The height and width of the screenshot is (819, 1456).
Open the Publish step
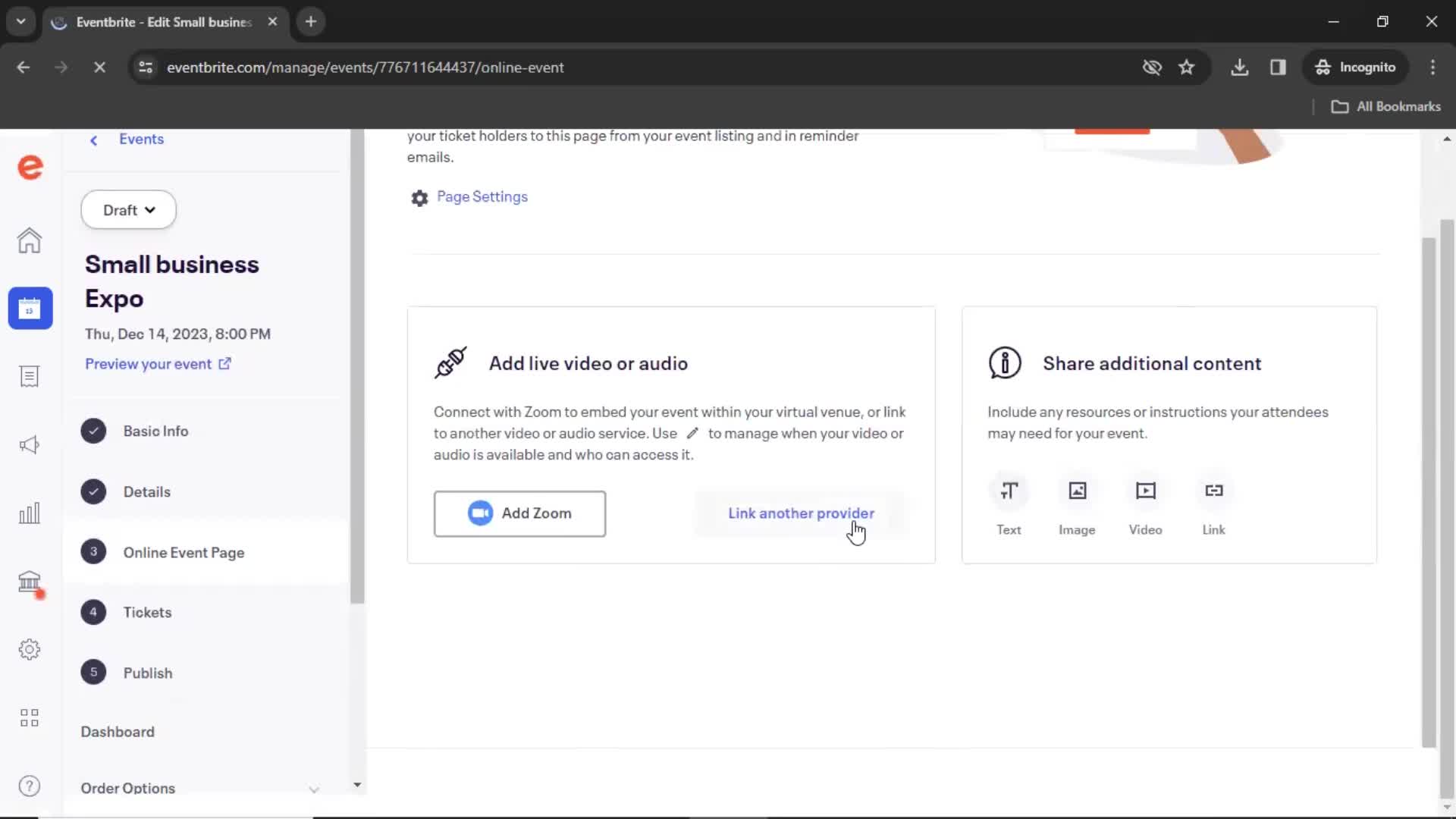[148, 673]
